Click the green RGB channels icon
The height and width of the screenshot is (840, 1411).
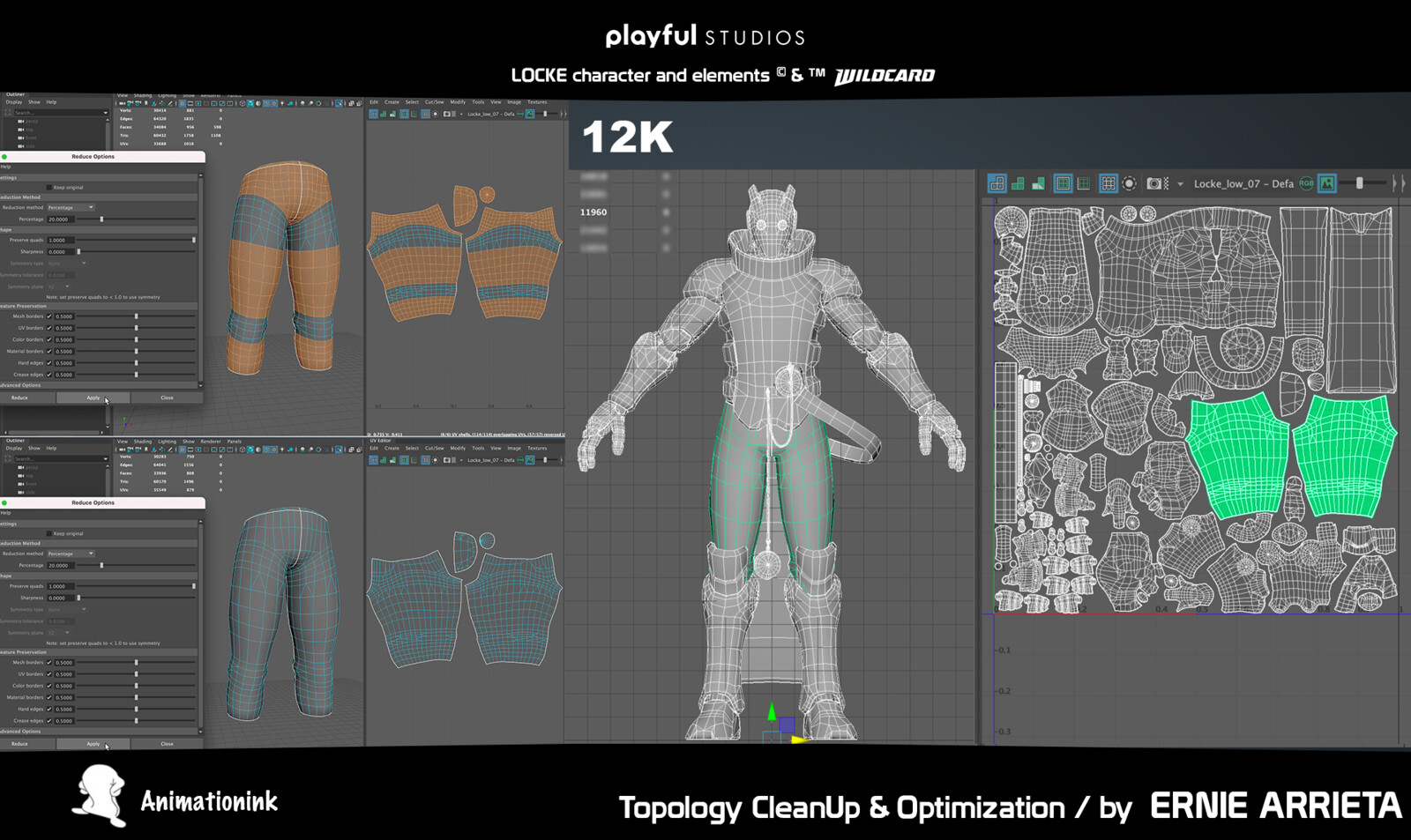point(1306,183)
